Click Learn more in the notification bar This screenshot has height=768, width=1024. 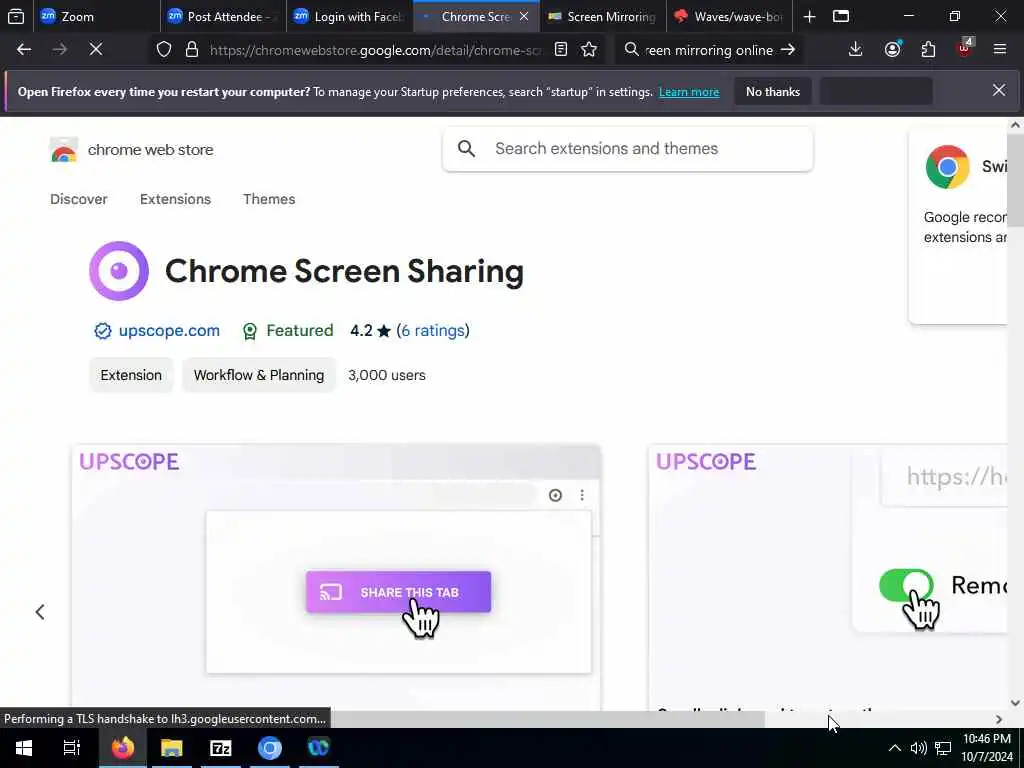(x=689, y=92)
